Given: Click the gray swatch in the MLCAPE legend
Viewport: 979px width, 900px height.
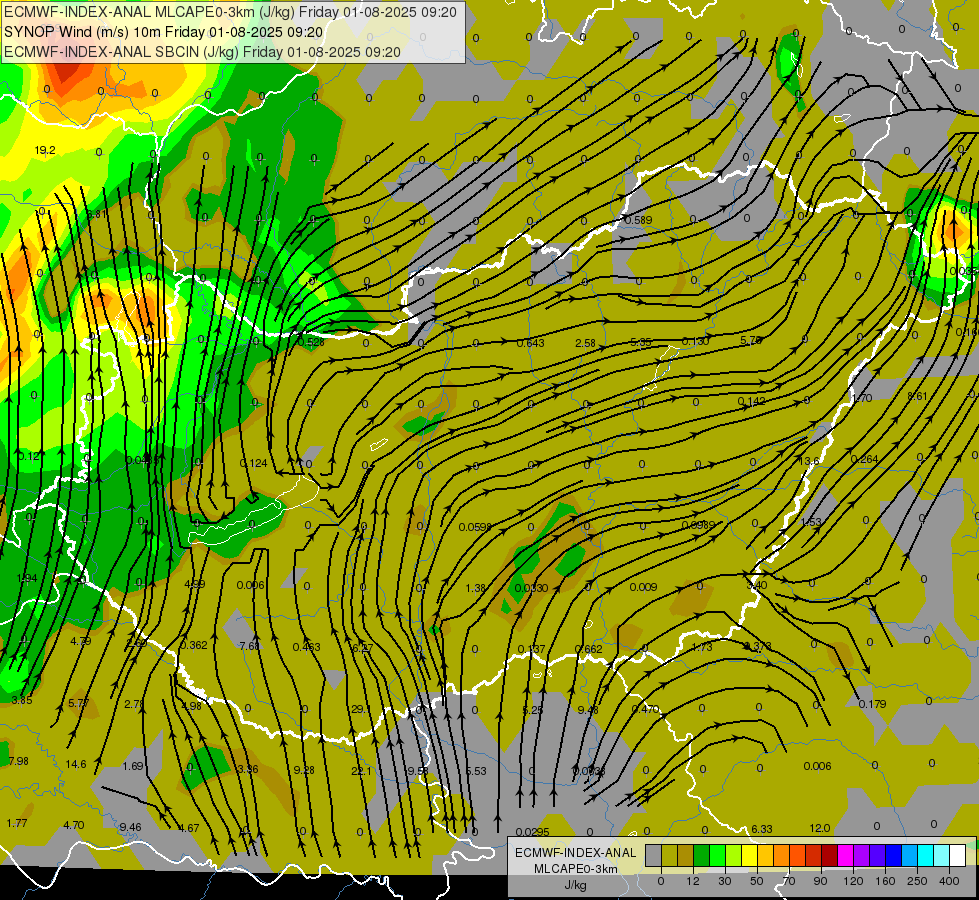Looking at the screenshot, I should pos(654,855).
